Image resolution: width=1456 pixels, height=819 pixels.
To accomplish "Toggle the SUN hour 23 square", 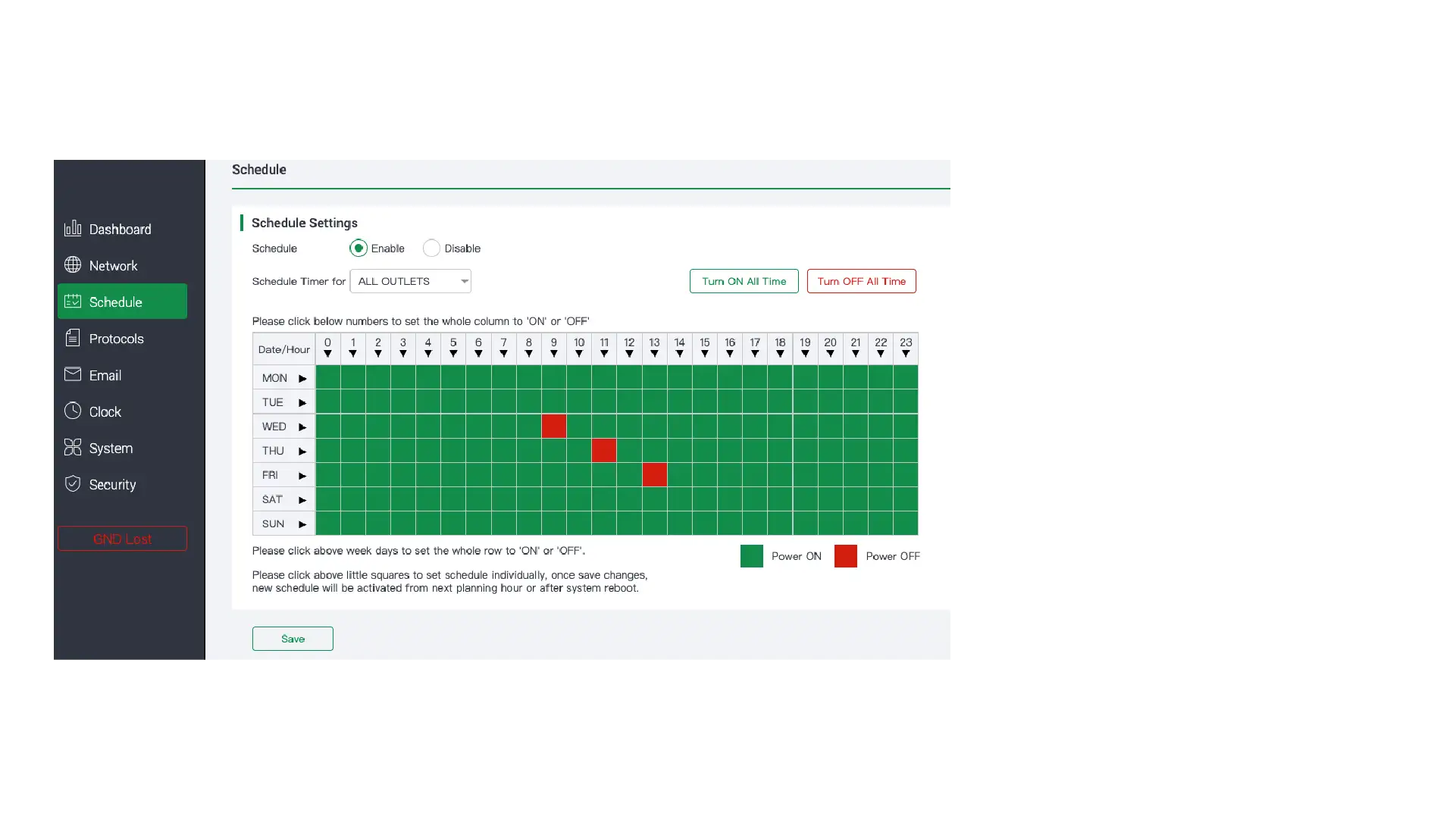I will (x=906, y=523).
